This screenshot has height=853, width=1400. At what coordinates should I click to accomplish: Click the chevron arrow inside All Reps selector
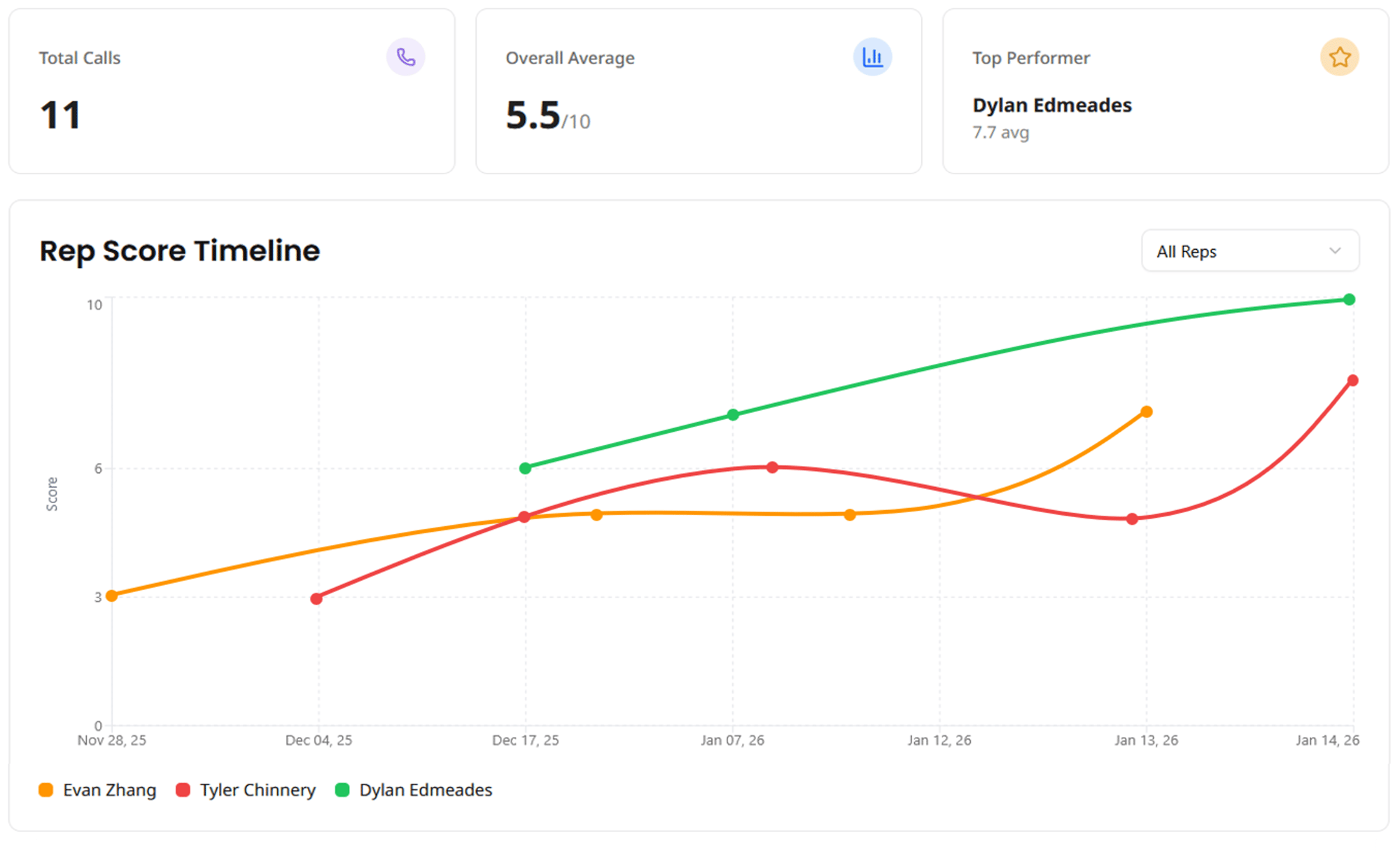coord(1336,251)
